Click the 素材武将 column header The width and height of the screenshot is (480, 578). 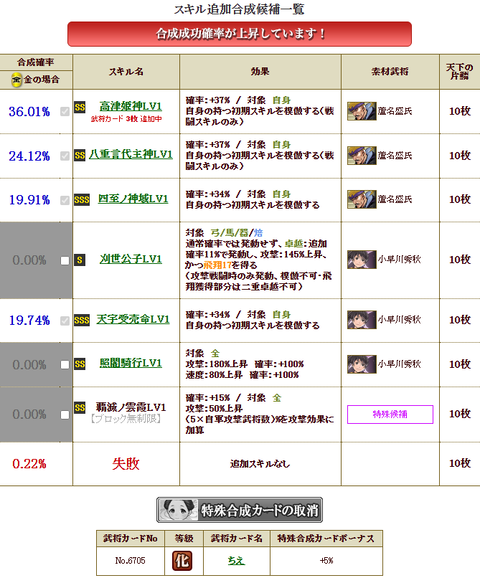coord(390,72)
